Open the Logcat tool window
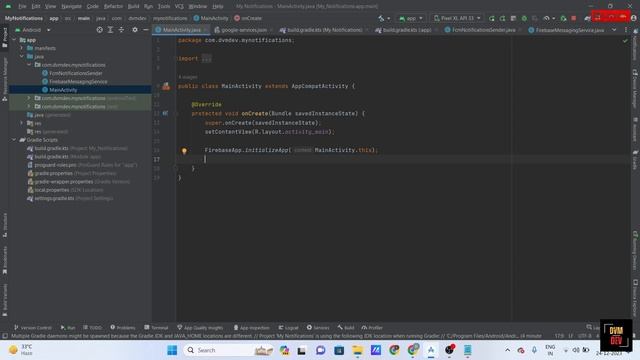 pos(289,327)
